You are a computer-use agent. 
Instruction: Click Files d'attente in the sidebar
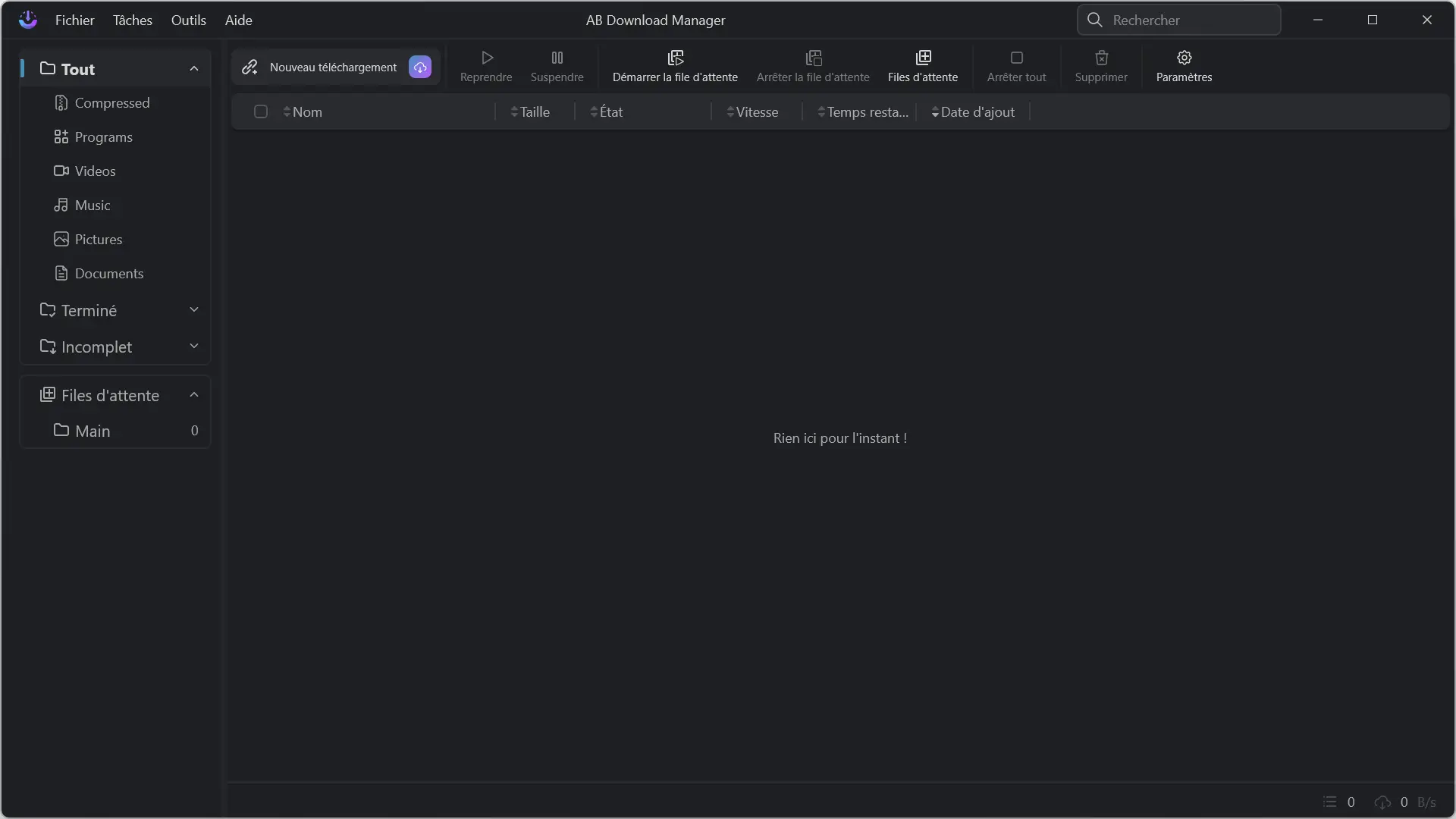coord(115,395)
